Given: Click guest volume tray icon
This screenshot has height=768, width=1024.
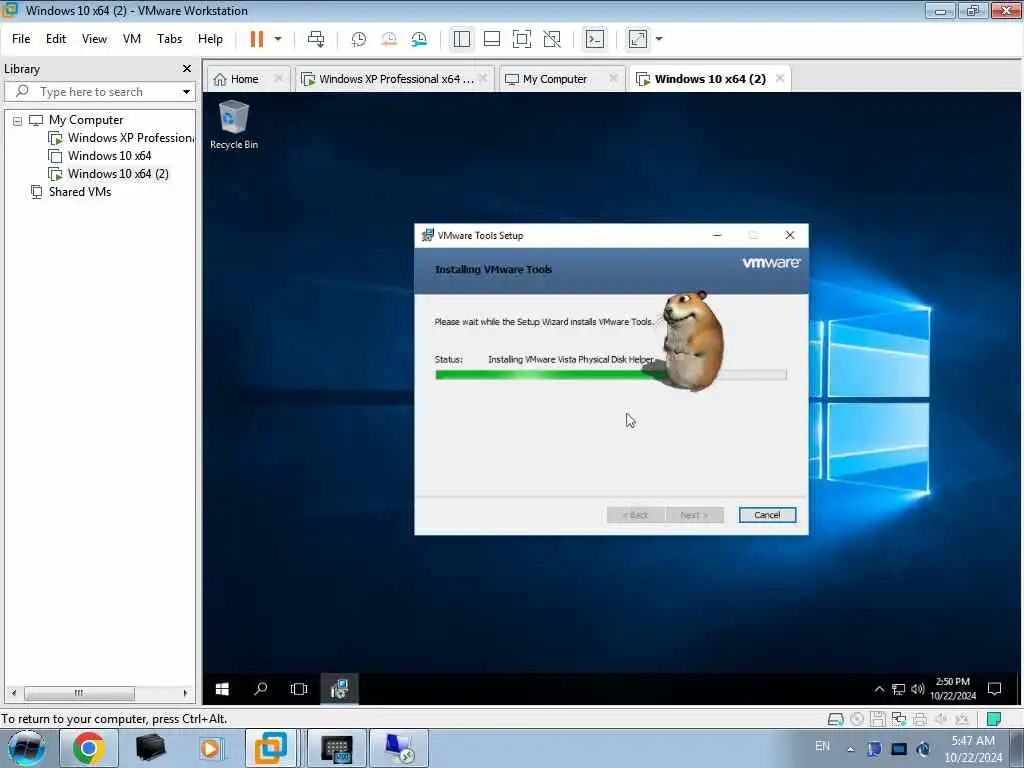Looking at the screenshot, I should coord(918,690).
